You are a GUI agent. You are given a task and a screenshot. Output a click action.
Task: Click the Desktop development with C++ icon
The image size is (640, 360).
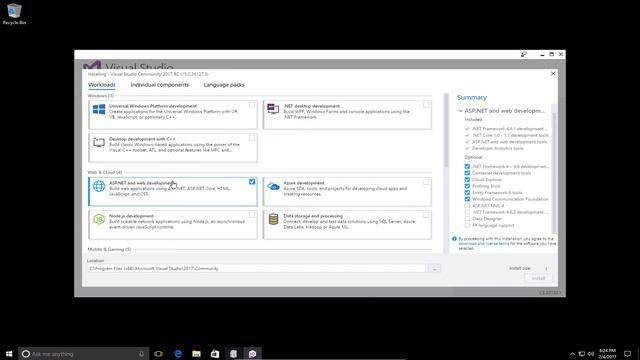point(99,142)
